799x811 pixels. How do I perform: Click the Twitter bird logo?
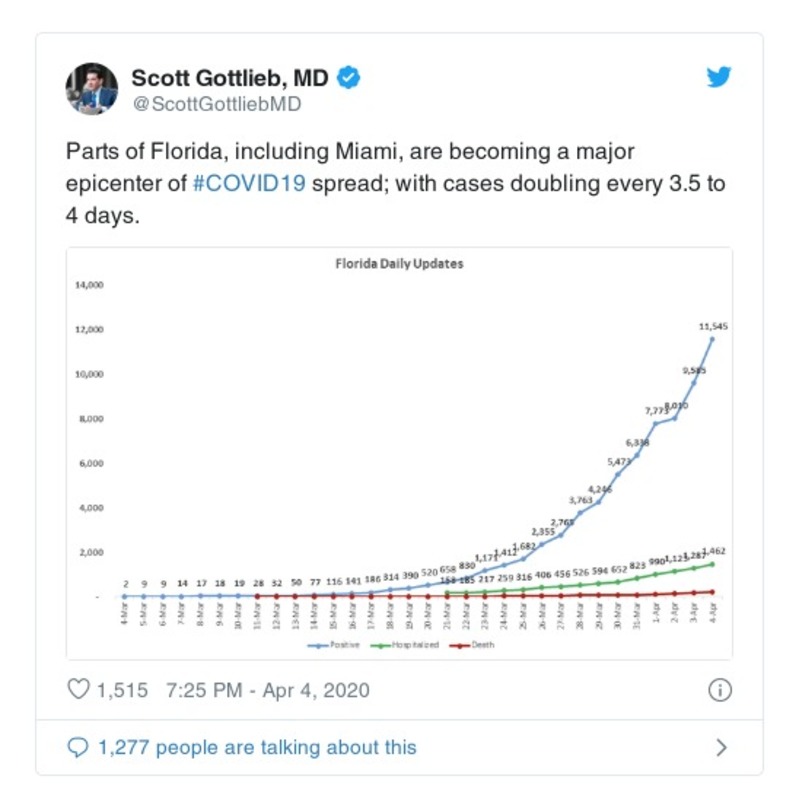pyautogui.click(x=719, y=78)
